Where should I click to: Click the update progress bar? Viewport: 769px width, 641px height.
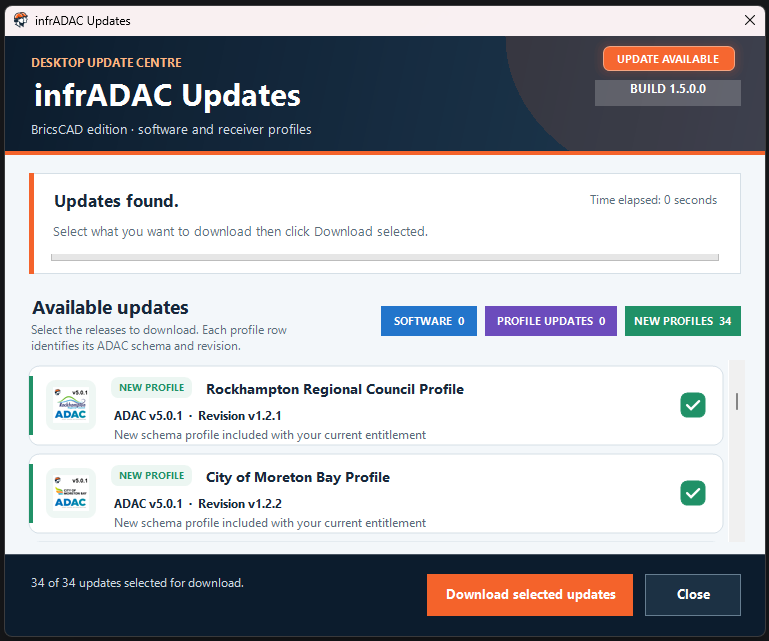[385, 257]
